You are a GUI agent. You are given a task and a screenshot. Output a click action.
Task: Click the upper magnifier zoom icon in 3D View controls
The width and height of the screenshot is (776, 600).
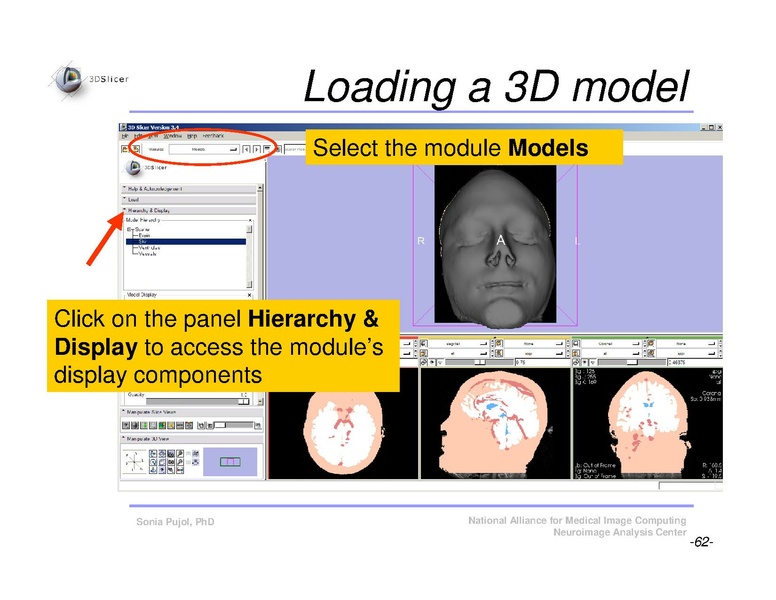[x=180, y=453]
